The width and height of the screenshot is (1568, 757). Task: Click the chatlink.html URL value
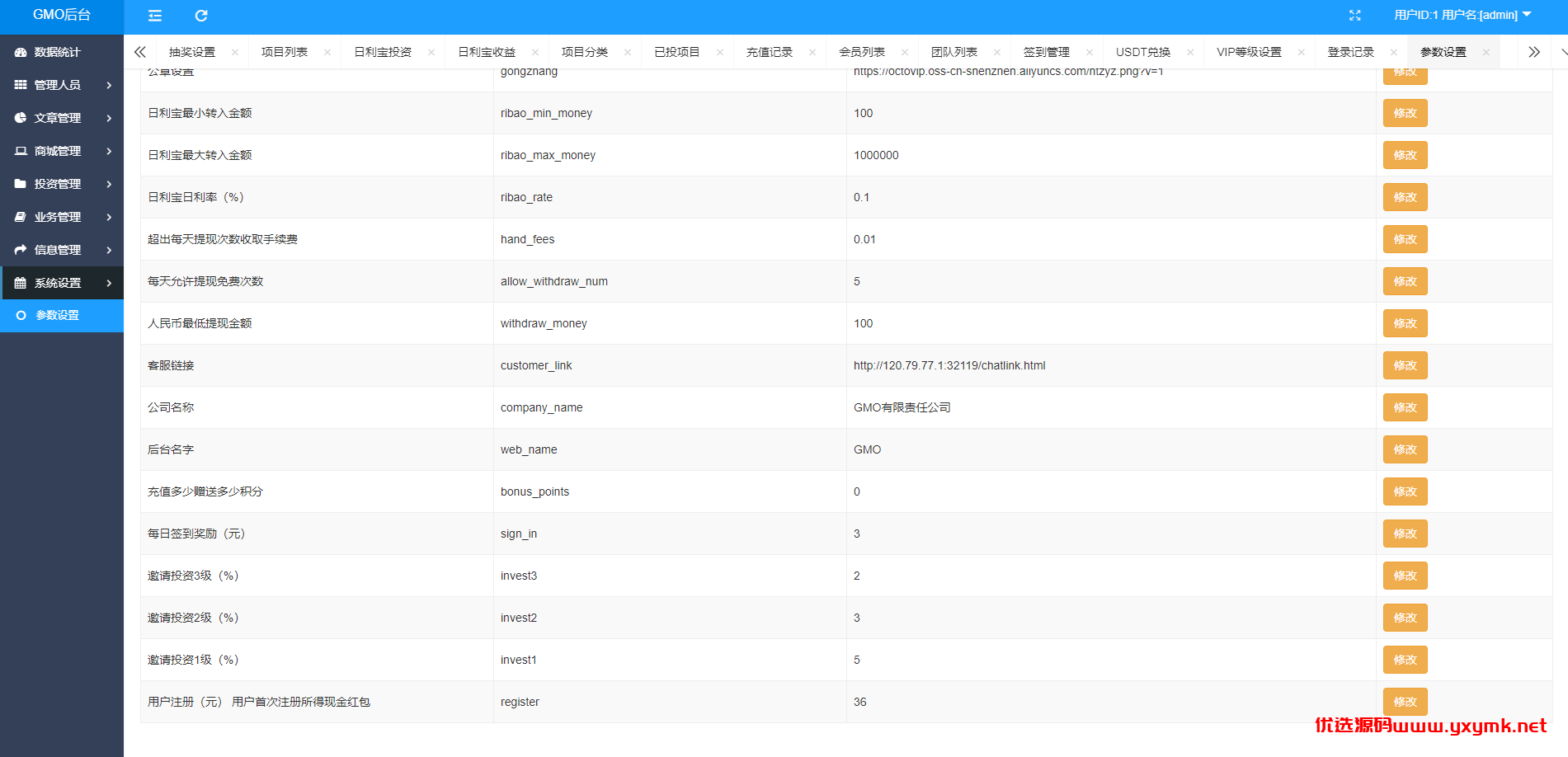click(x=949, y=365)
